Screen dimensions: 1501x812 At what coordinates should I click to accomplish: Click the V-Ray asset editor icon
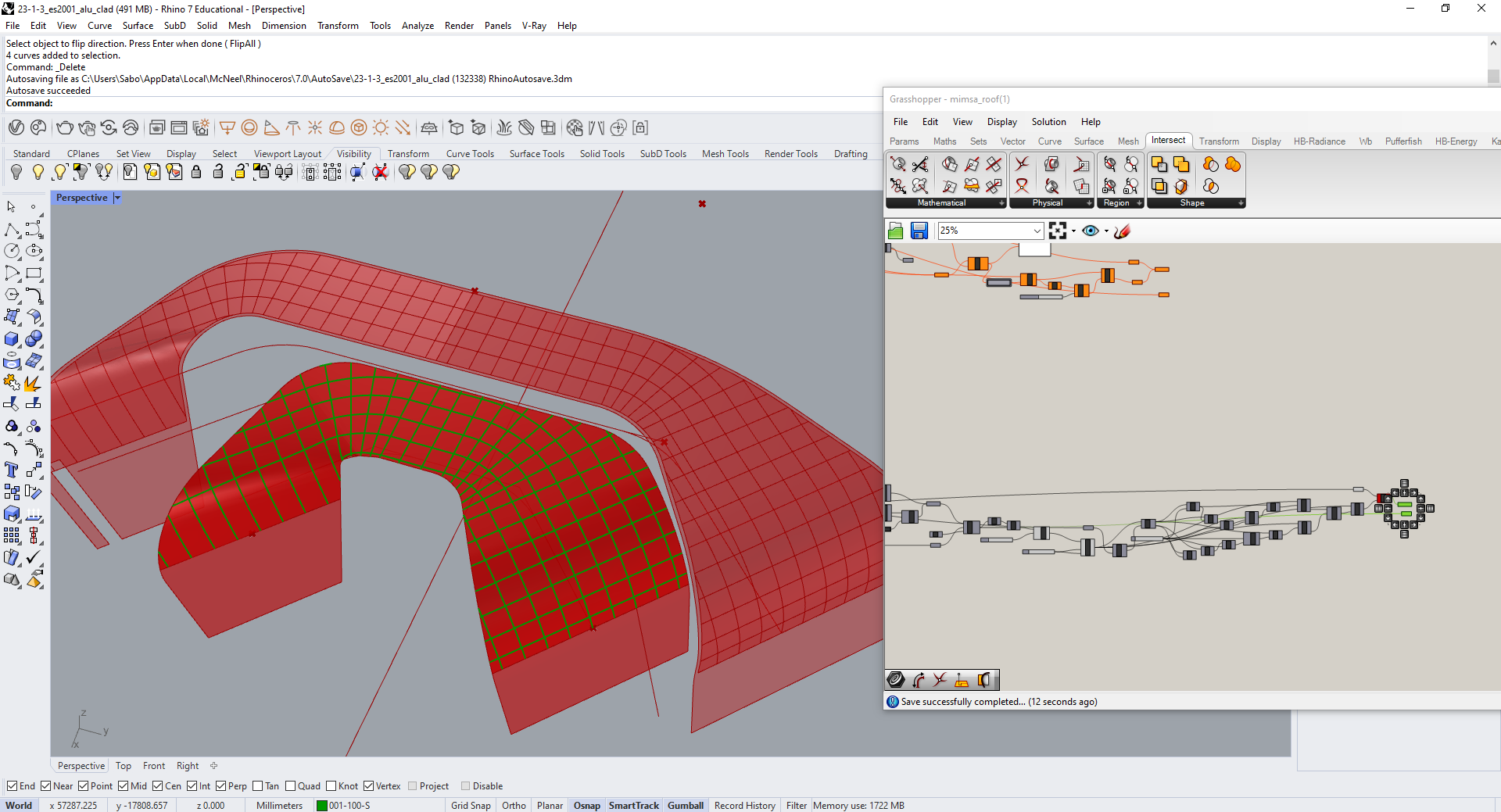(16, 127)
